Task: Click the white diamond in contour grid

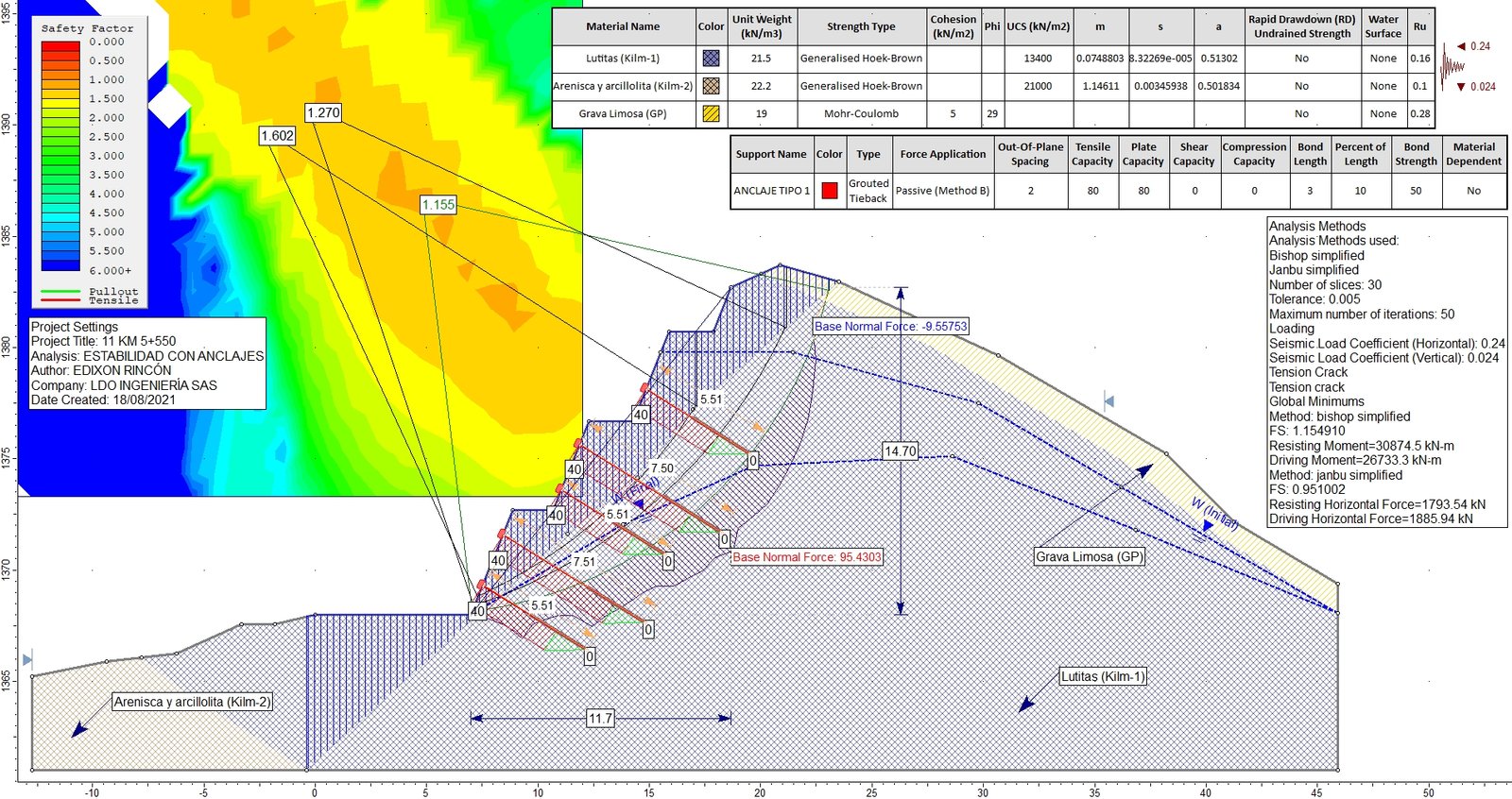Action: pos(170,106)
